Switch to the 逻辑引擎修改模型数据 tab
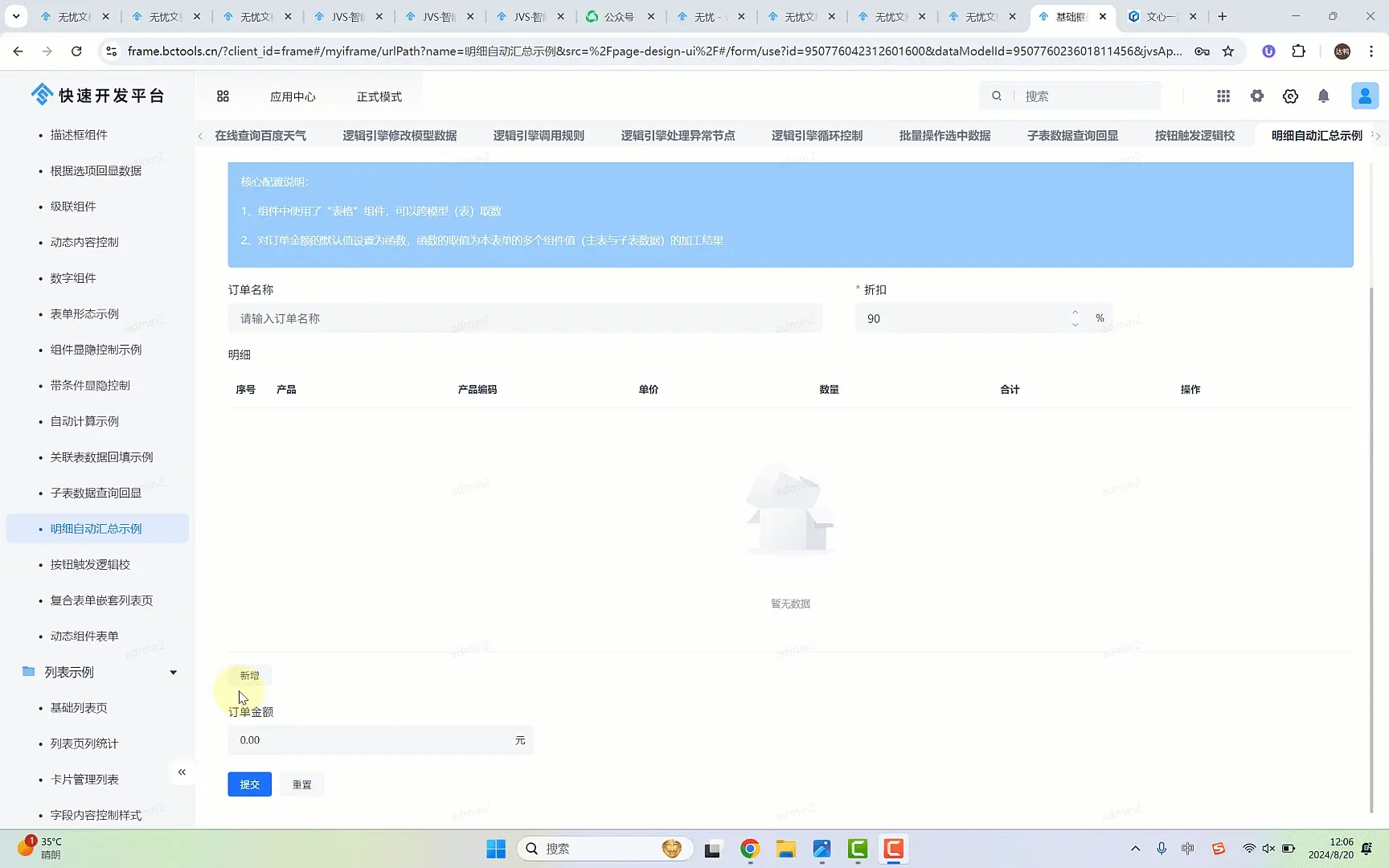1389x868 pixels. (x=399, y=136)
